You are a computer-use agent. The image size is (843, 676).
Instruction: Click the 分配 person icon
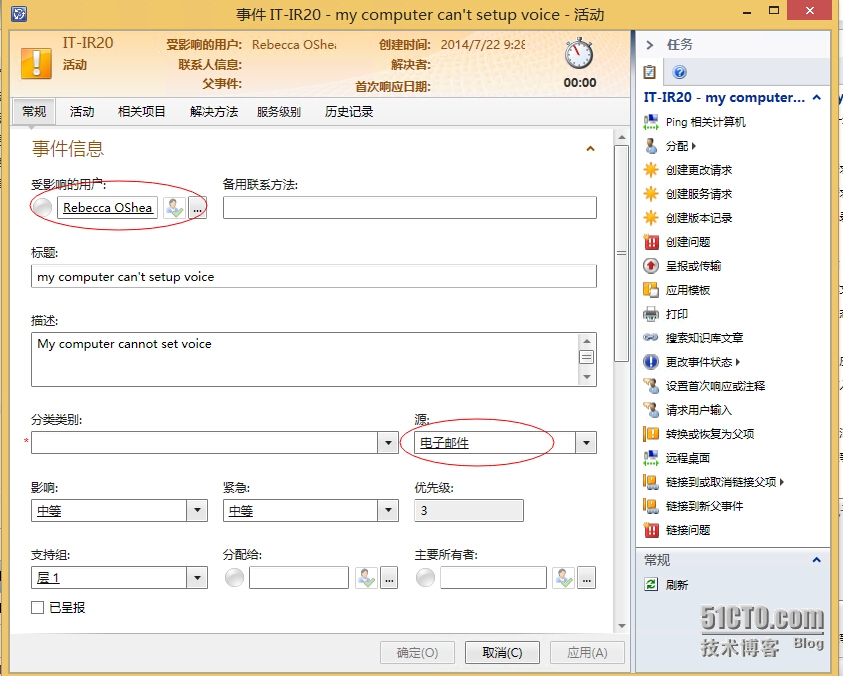tap(651, 146)
